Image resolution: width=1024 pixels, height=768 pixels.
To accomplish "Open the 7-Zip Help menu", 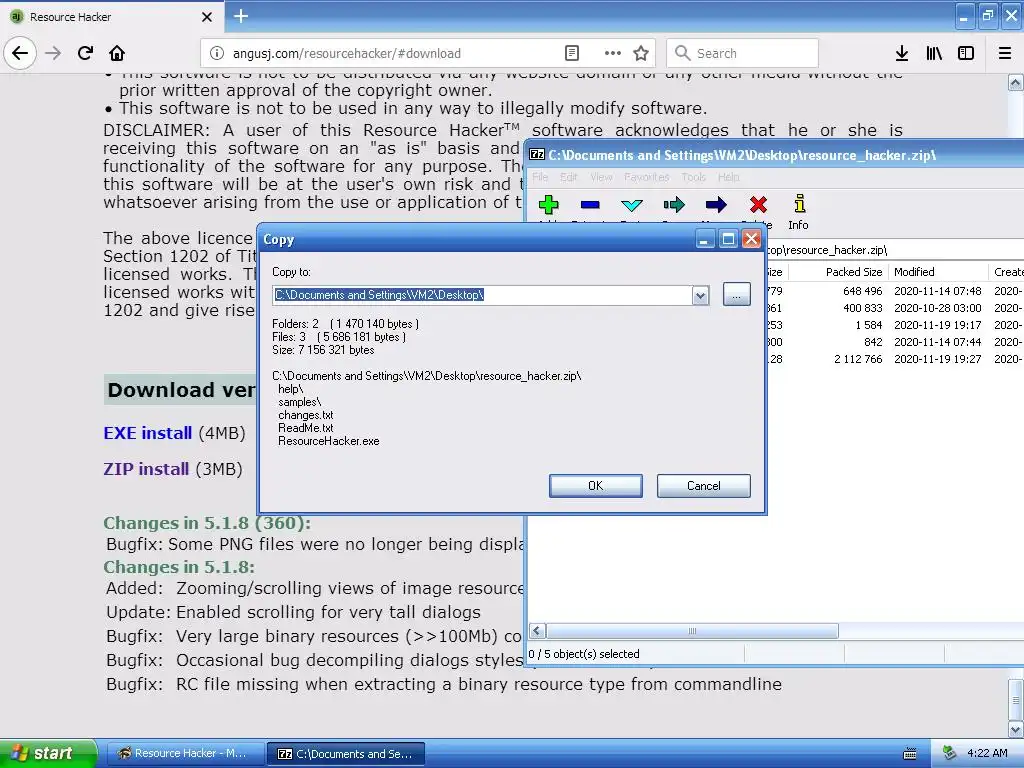I will point(729,177).
